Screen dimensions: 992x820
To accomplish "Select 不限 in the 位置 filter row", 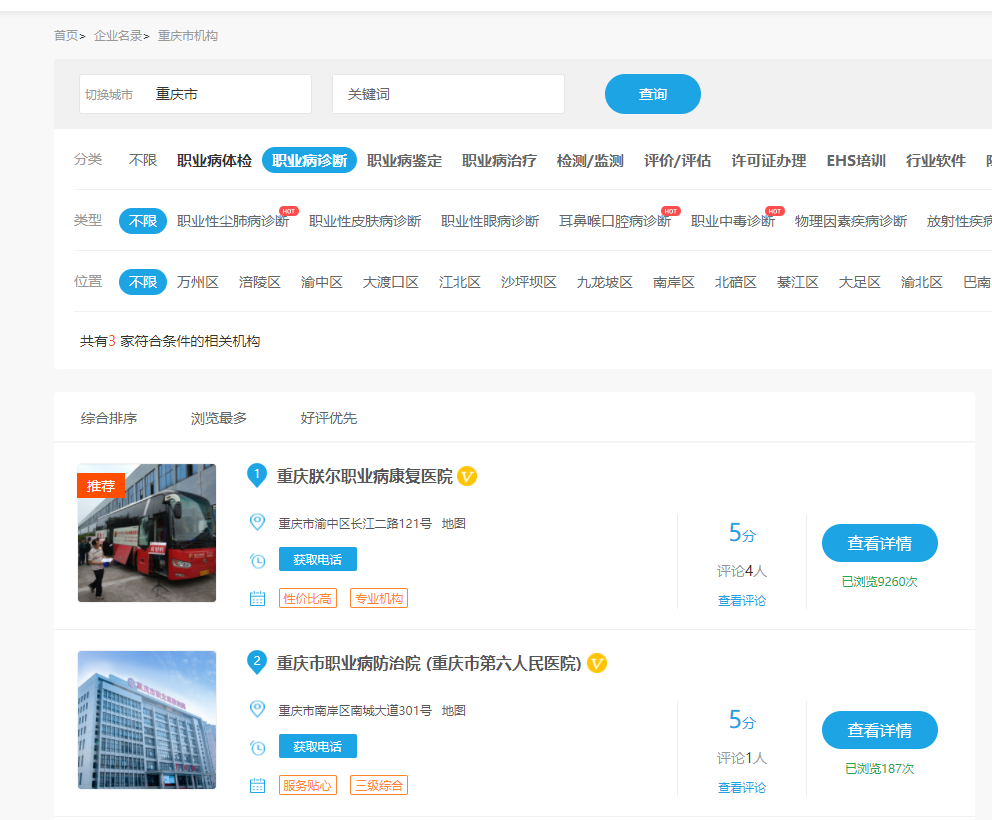I will coord(143,282).
